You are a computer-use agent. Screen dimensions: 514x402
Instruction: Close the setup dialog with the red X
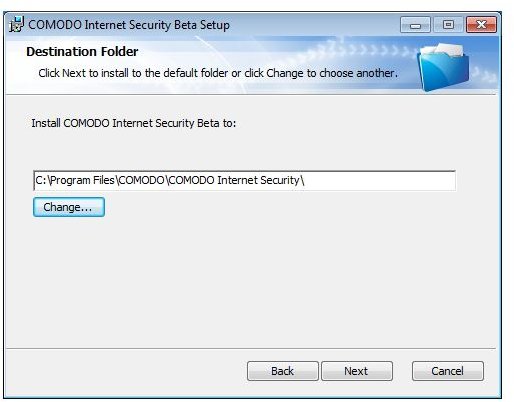coord(481,25)
